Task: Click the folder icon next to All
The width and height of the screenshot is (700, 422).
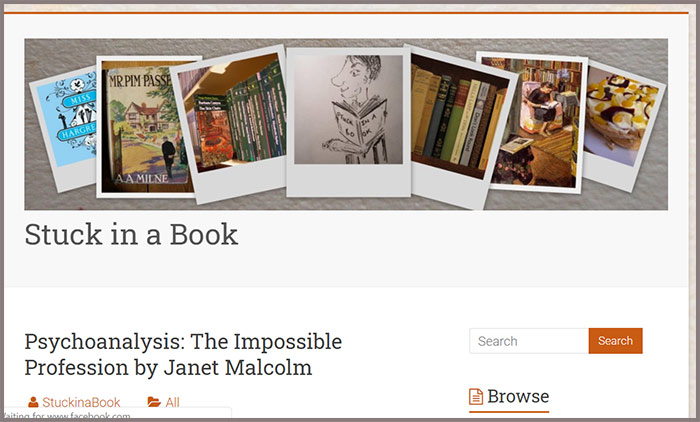Action: [154, 402]
